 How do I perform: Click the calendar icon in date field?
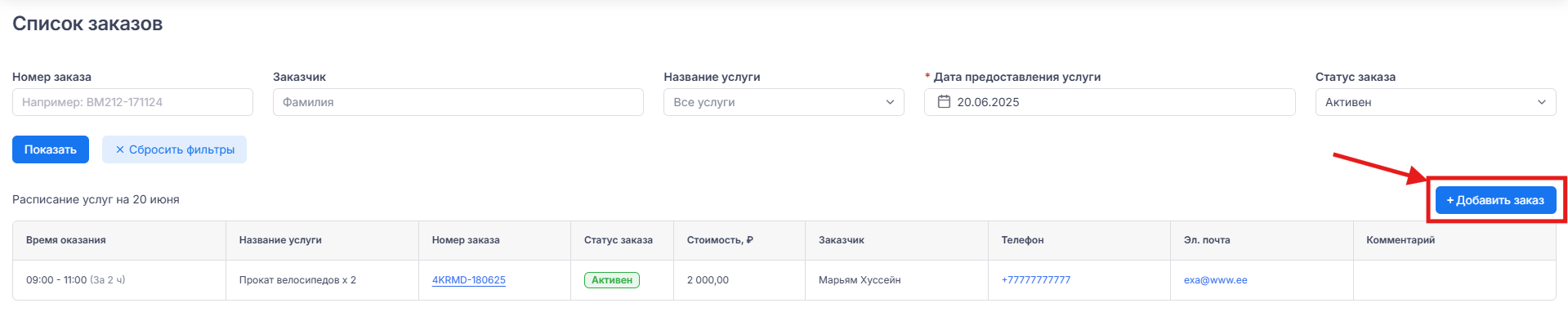944,102
